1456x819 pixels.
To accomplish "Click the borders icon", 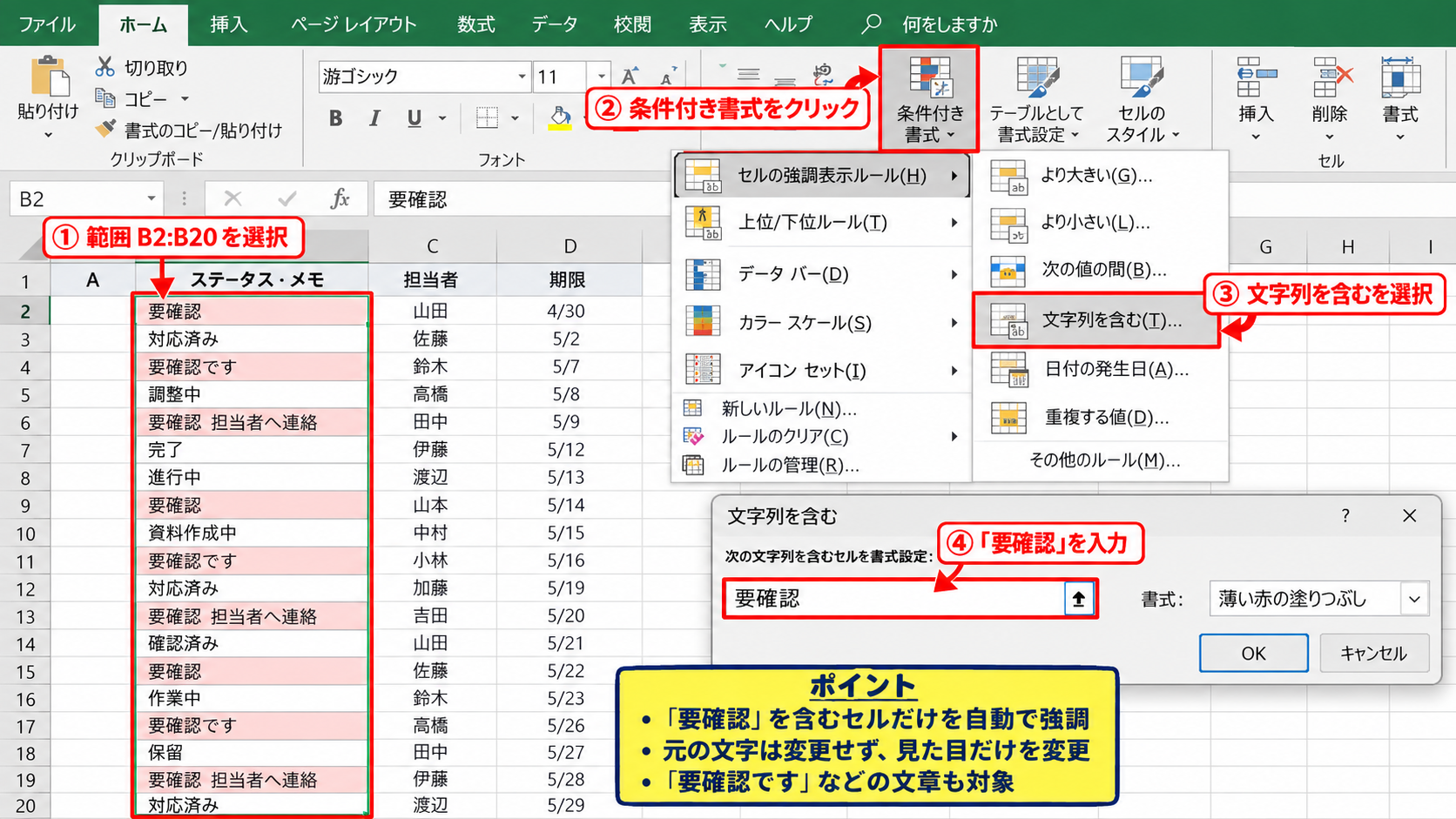I will tap(488, 118).
